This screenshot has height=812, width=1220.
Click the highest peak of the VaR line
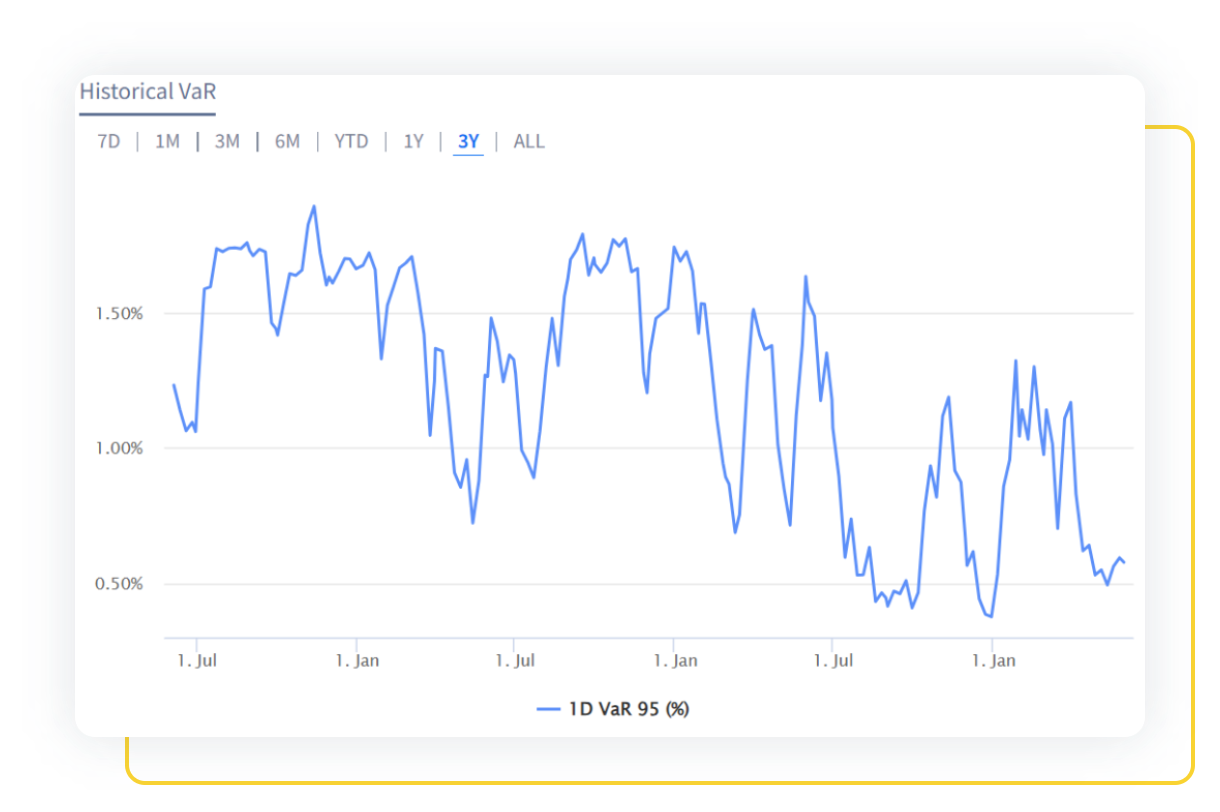[x=314, y=207]
